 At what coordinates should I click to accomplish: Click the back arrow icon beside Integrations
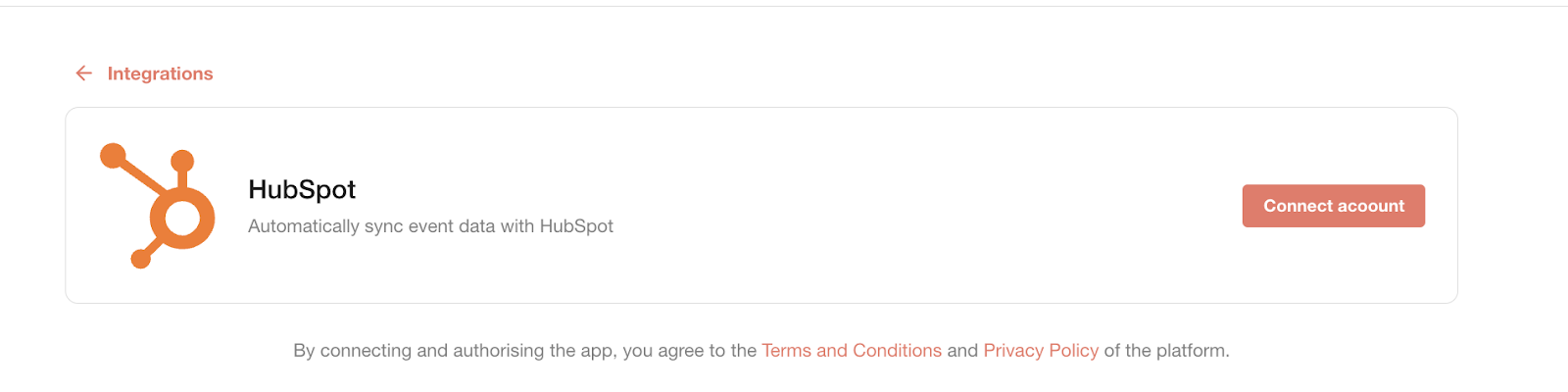(x=84, y=73)
